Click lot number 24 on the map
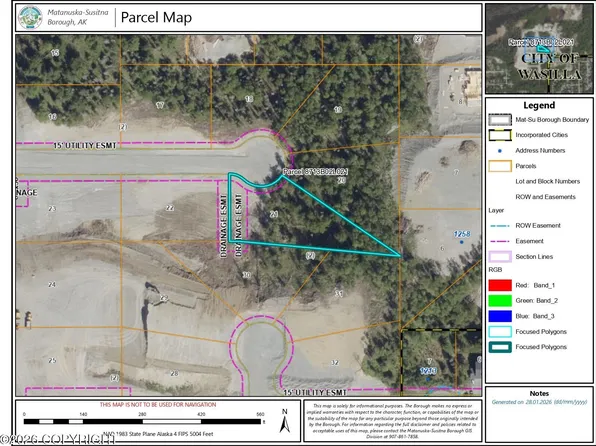The height and width of the screenshot is (446, 596). click(52, 284)
